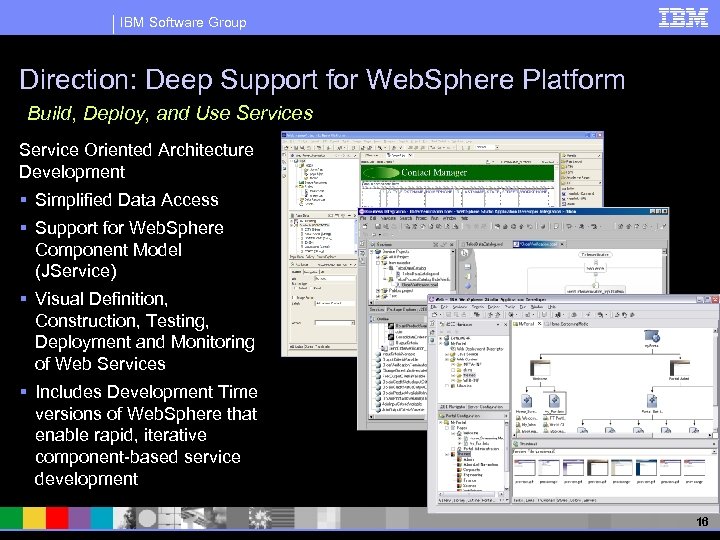Select the highlighted file in Services tree
The width and height of the screenshot is (720, 540).
pyautogui.click(x=419, y=285)
